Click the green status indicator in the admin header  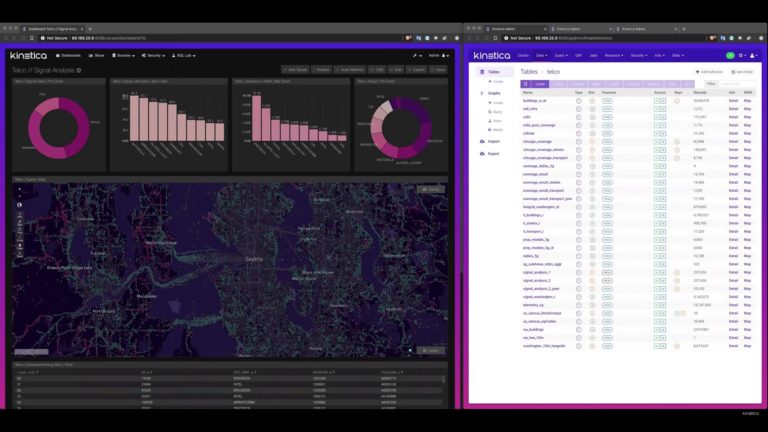pos(729,55)
